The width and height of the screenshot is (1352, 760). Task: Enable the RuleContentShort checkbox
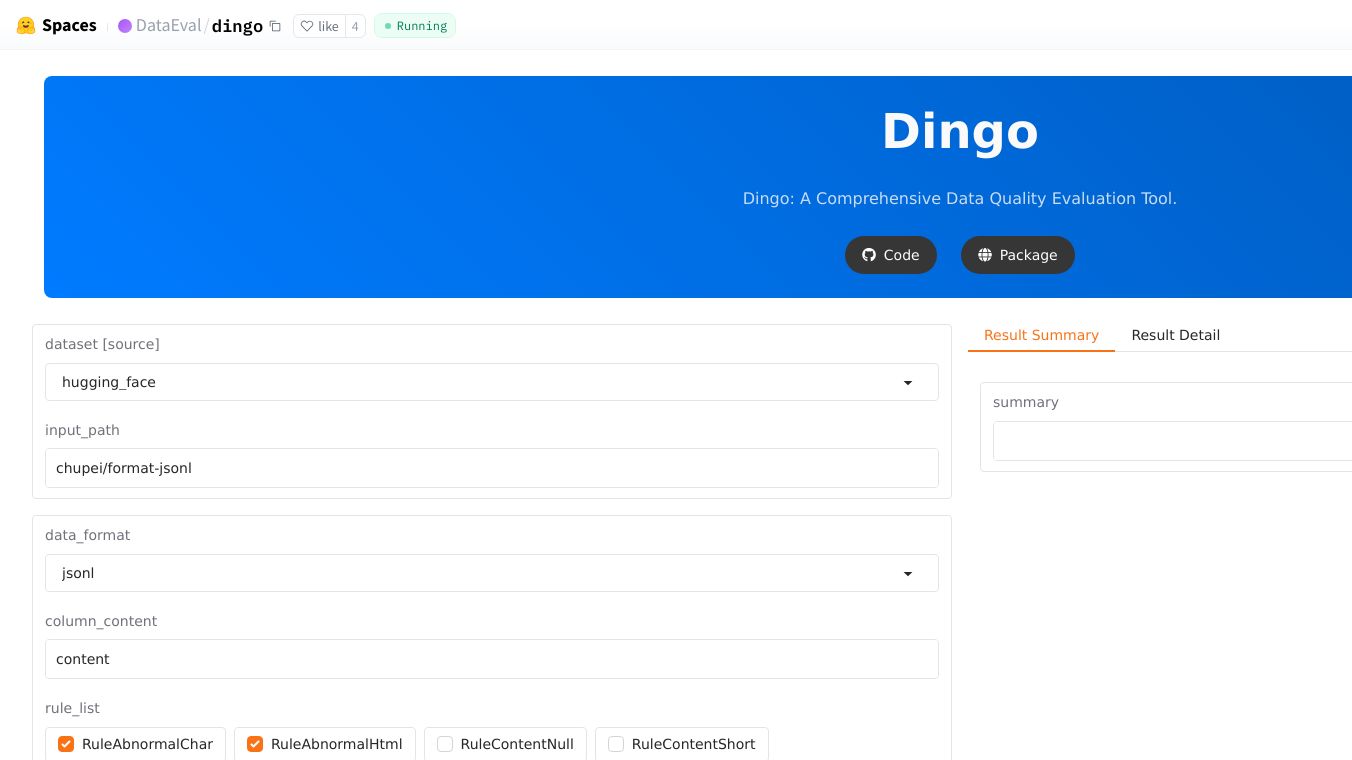tap(616, 744)
